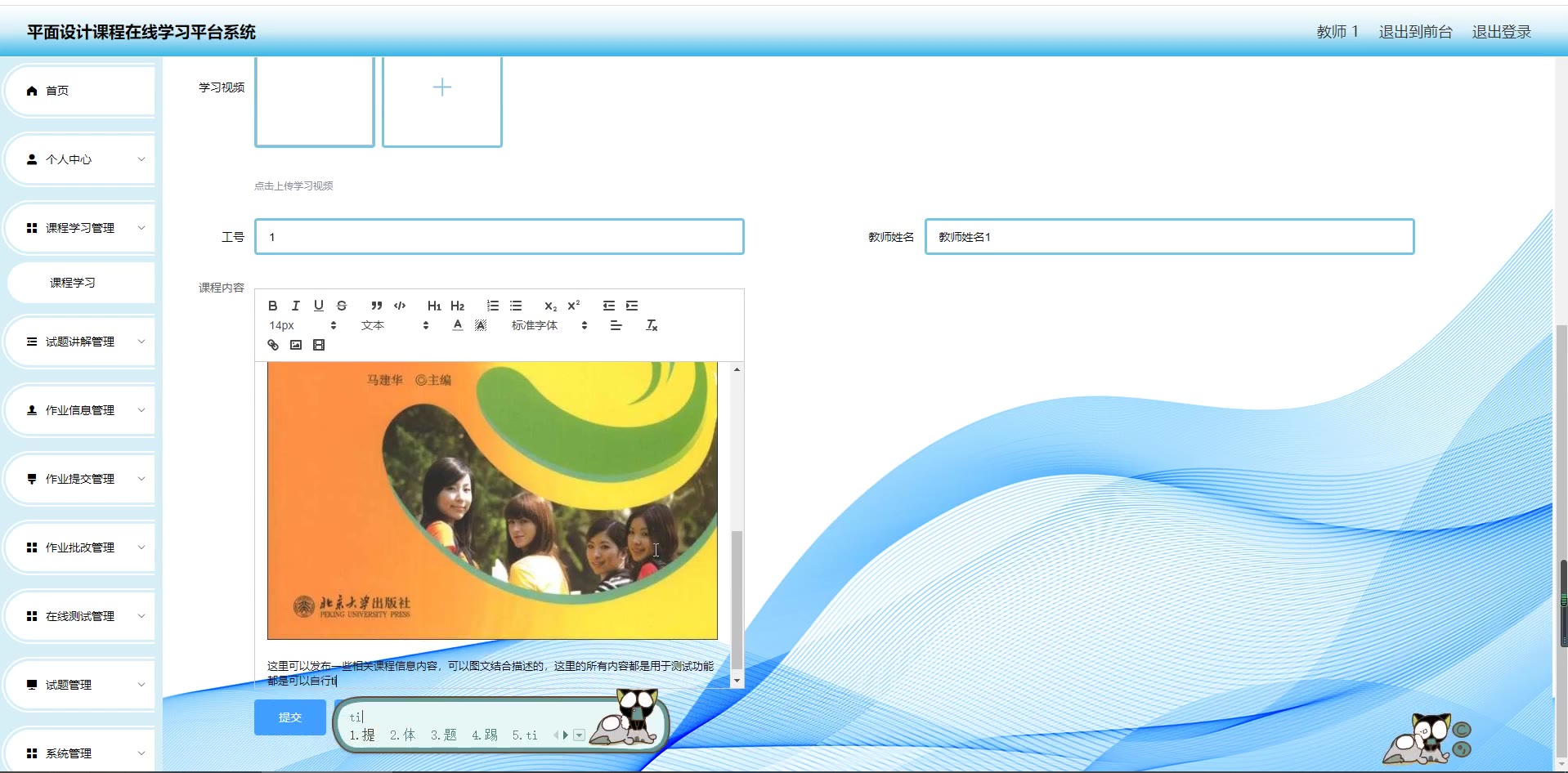
Task: Expand 作业批改管理 sidebar menu
Action: point(80,547)
